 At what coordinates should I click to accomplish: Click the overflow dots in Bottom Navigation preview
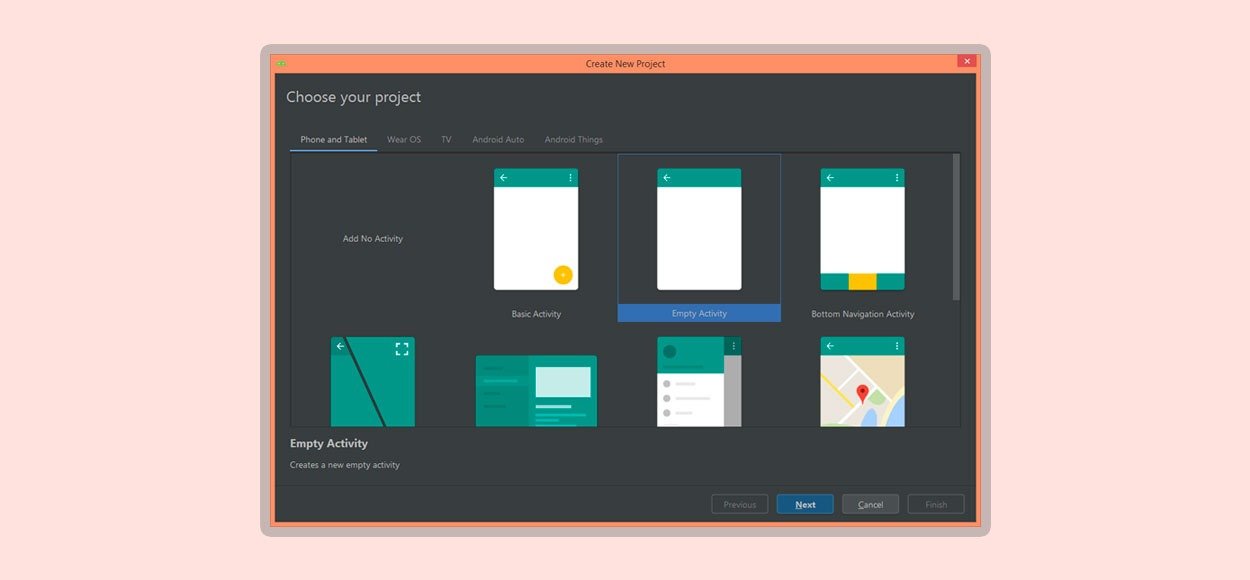895,178
